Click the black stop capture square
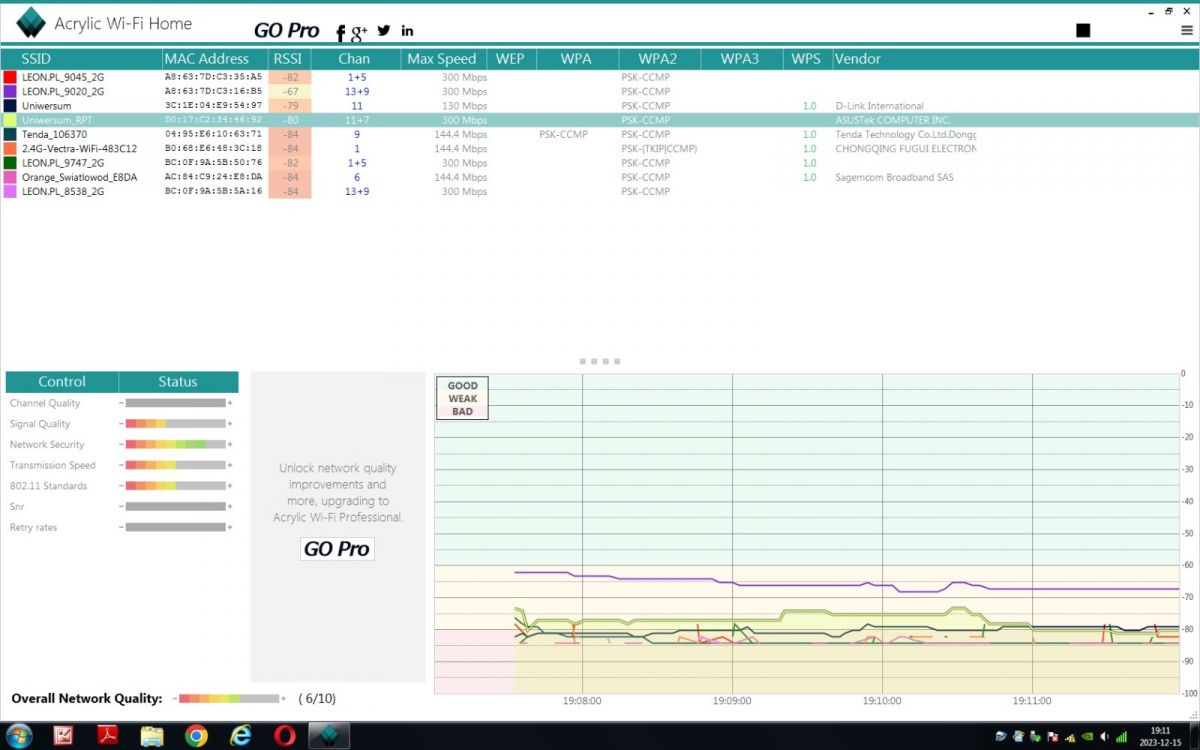The image size is (1200, 750). [x=1083, y=31]
